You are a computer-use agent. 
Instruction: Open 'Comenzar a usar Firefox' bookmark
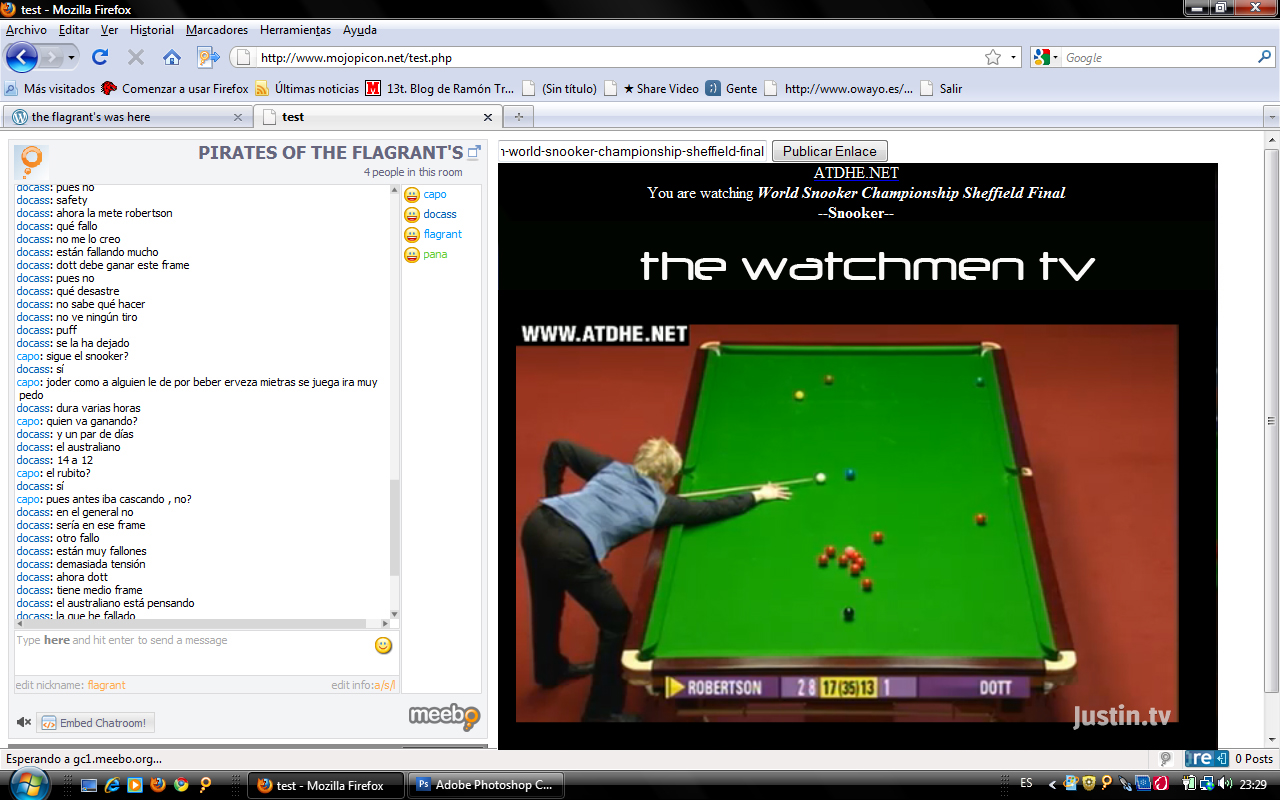pyautogui.click(x=175, y=88)
